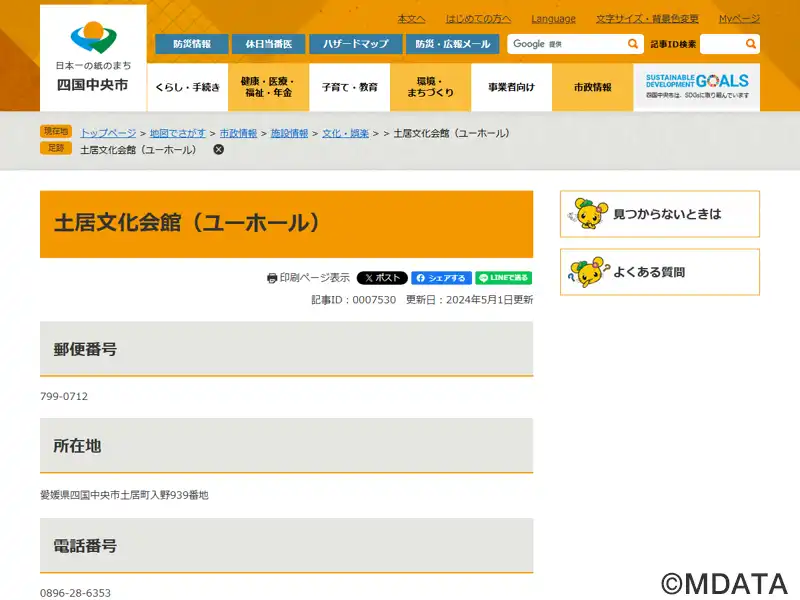Go to 地図でさがす in breadcrumb
Viewport: 800px width, 600px height.
(178, 133)
